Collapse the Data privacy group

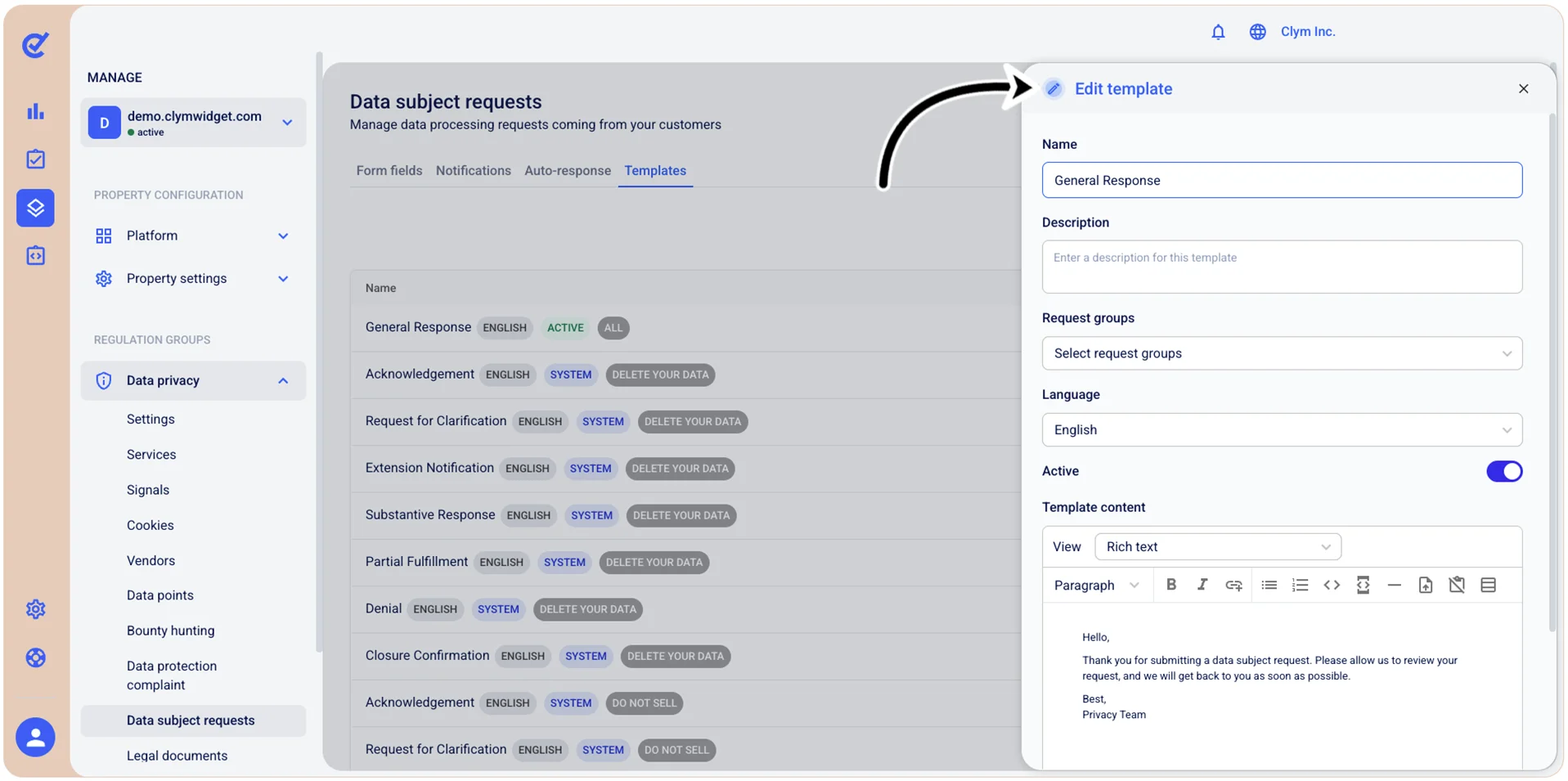point(193,380)
